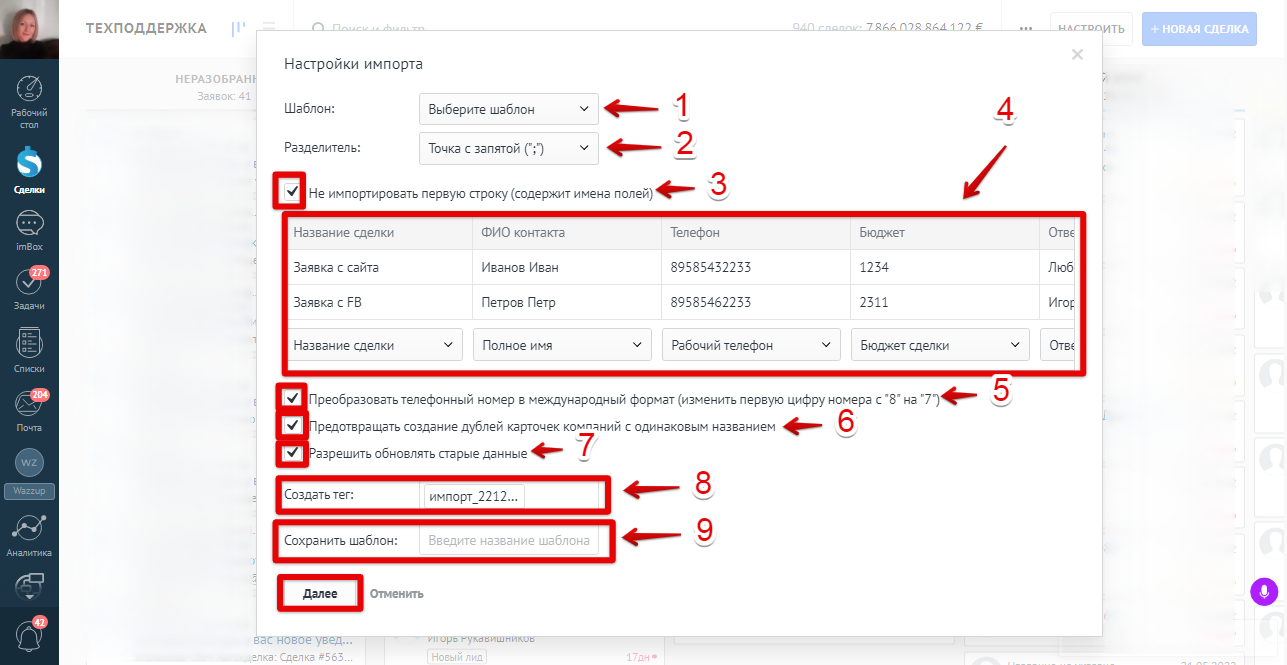Open Рабочий стол from the sidebar
1287x665 pixels.
tap(29, 99)
